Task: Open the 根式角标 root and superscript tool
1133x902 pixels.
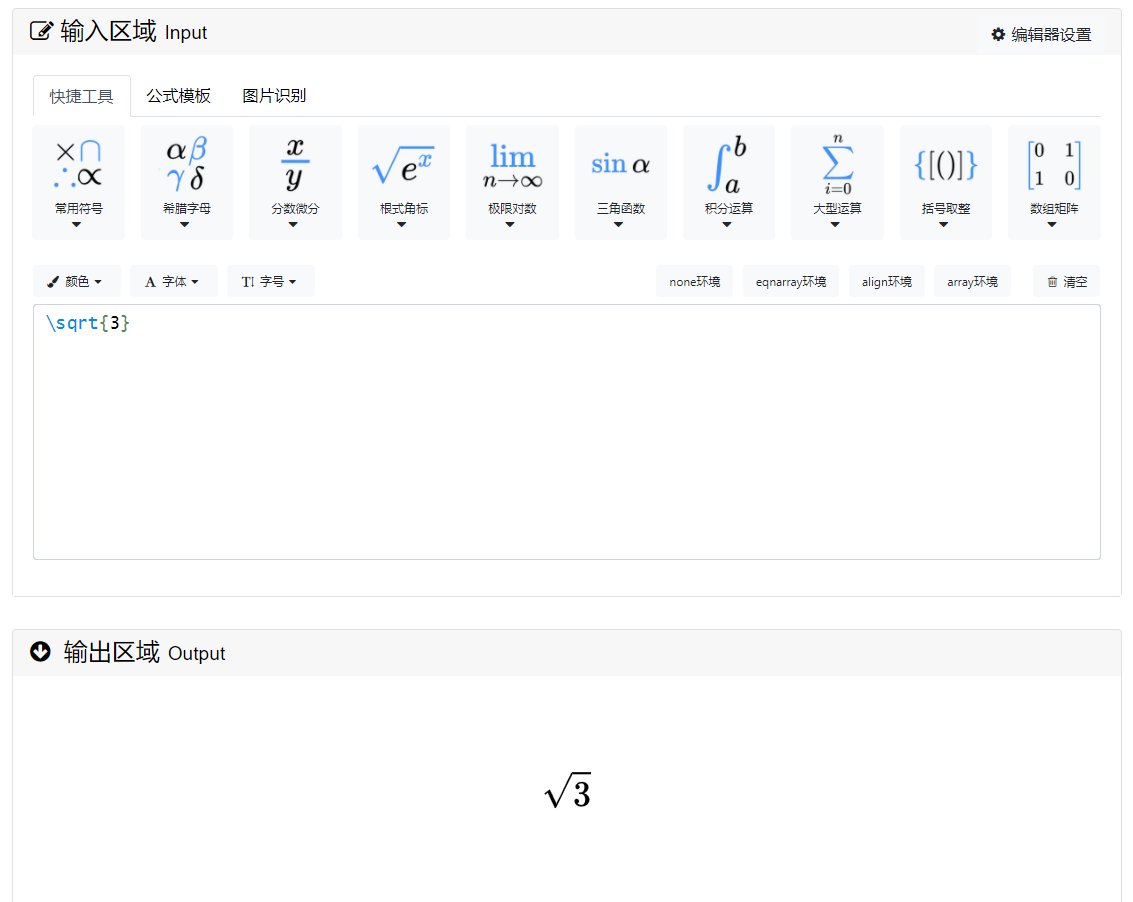Action: tap(404, 182)
